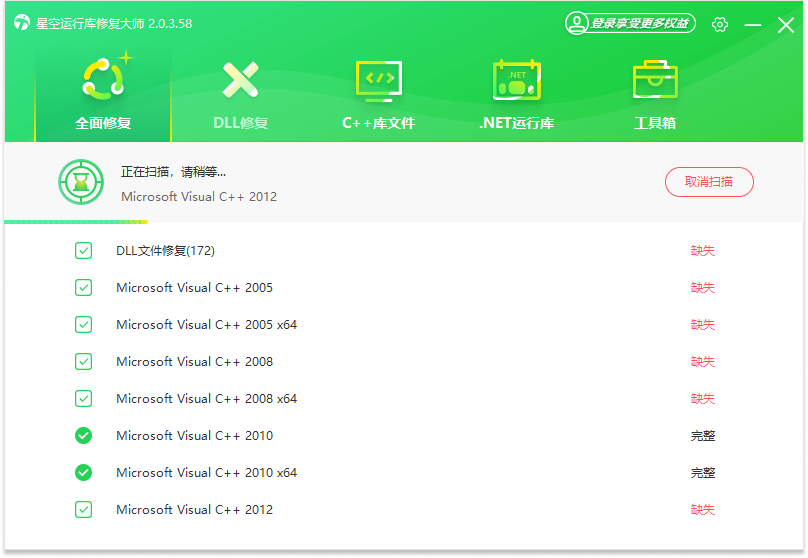The height and width of the screenshot is (558, 808).
Task: Click the user avatar login icon
Action: pos(577,23)
